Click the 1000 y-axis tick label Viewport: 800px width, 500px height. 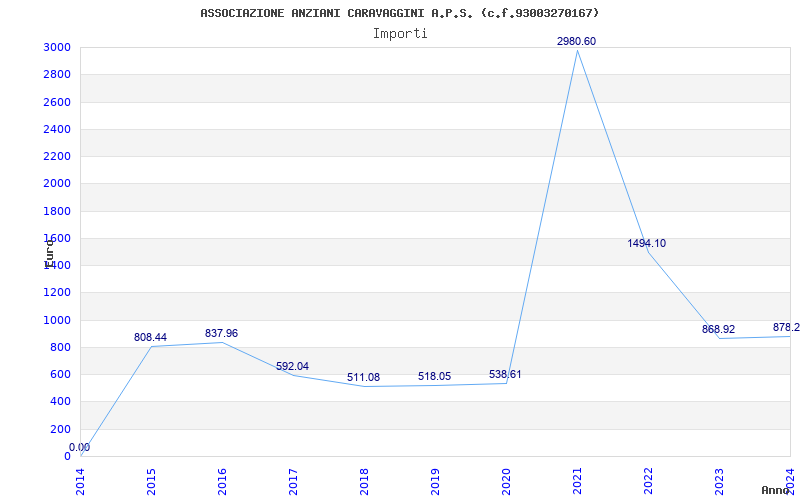(x=57, y=320)
